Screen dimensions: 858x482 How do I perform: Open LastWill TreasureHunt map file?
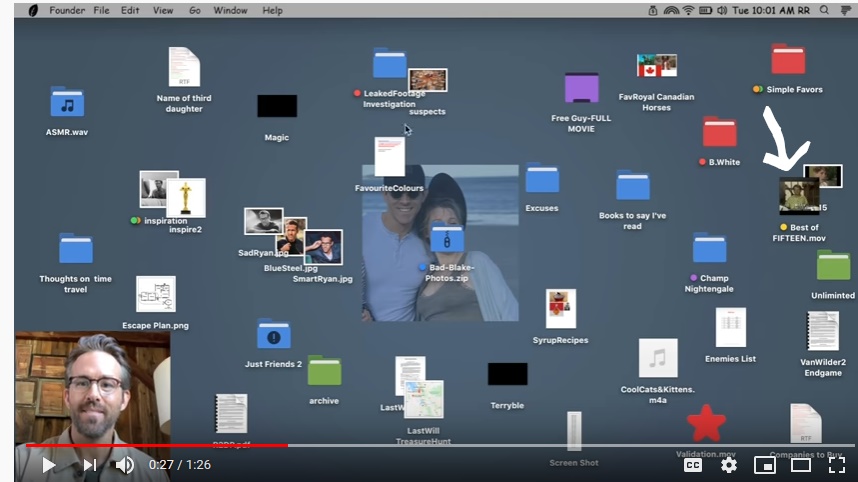pos(424,399)
